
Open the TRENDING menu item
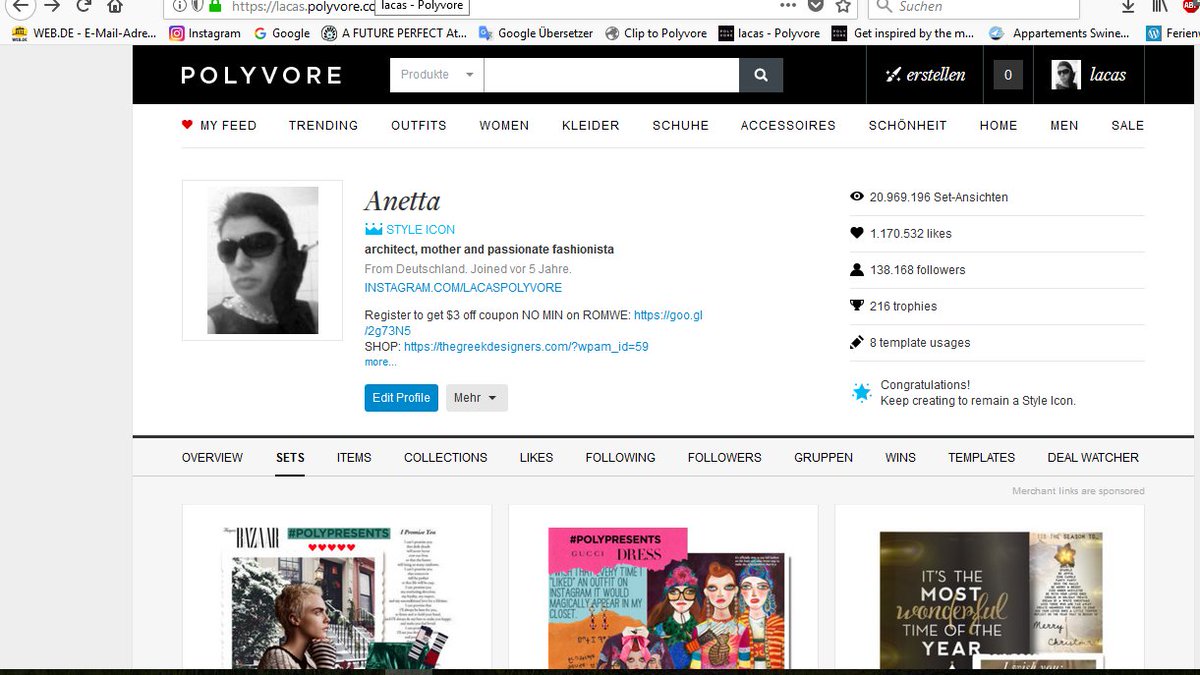[x=323, y=125]
